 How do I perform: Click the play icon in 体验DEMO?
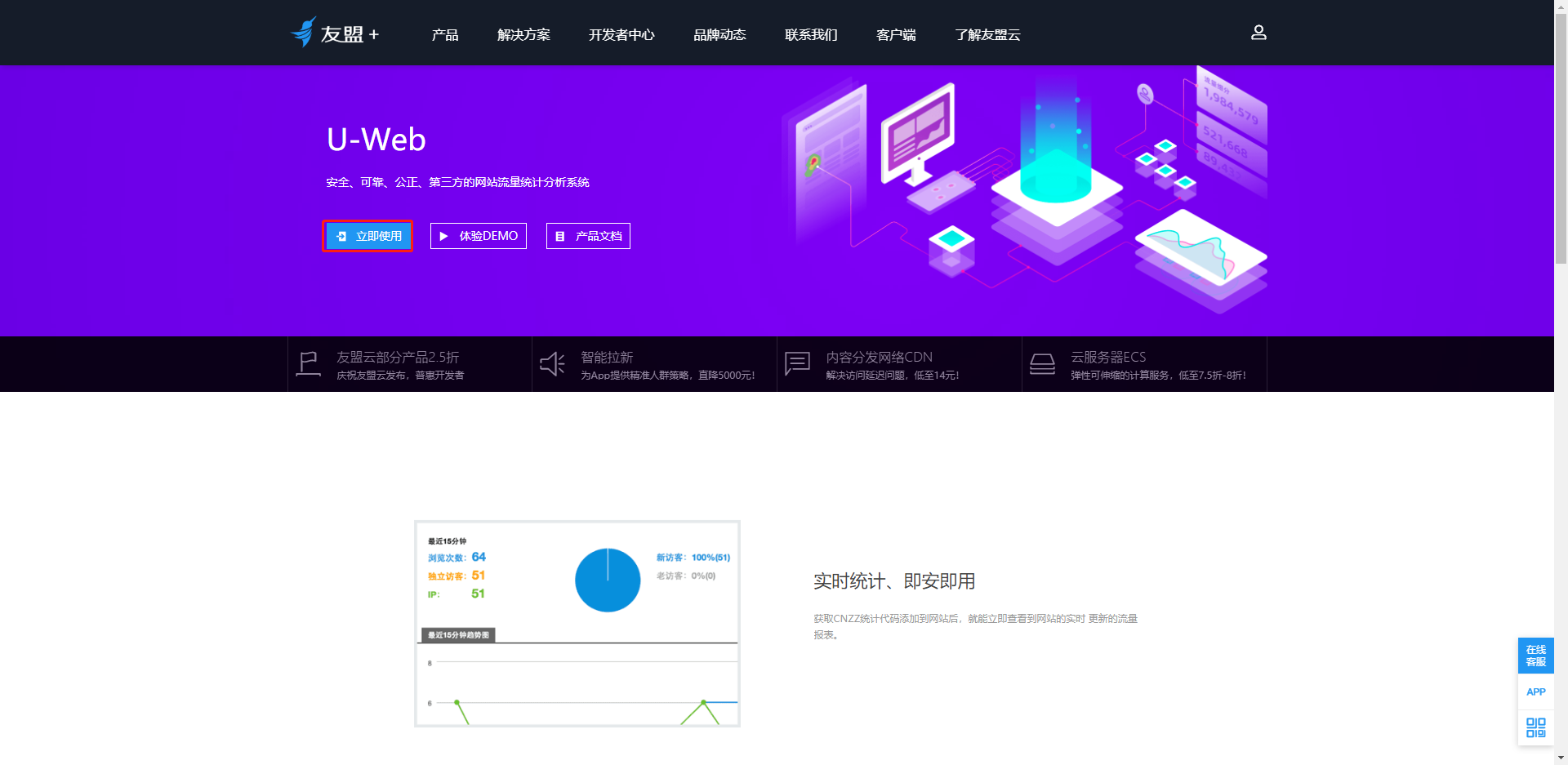[443, 236]
